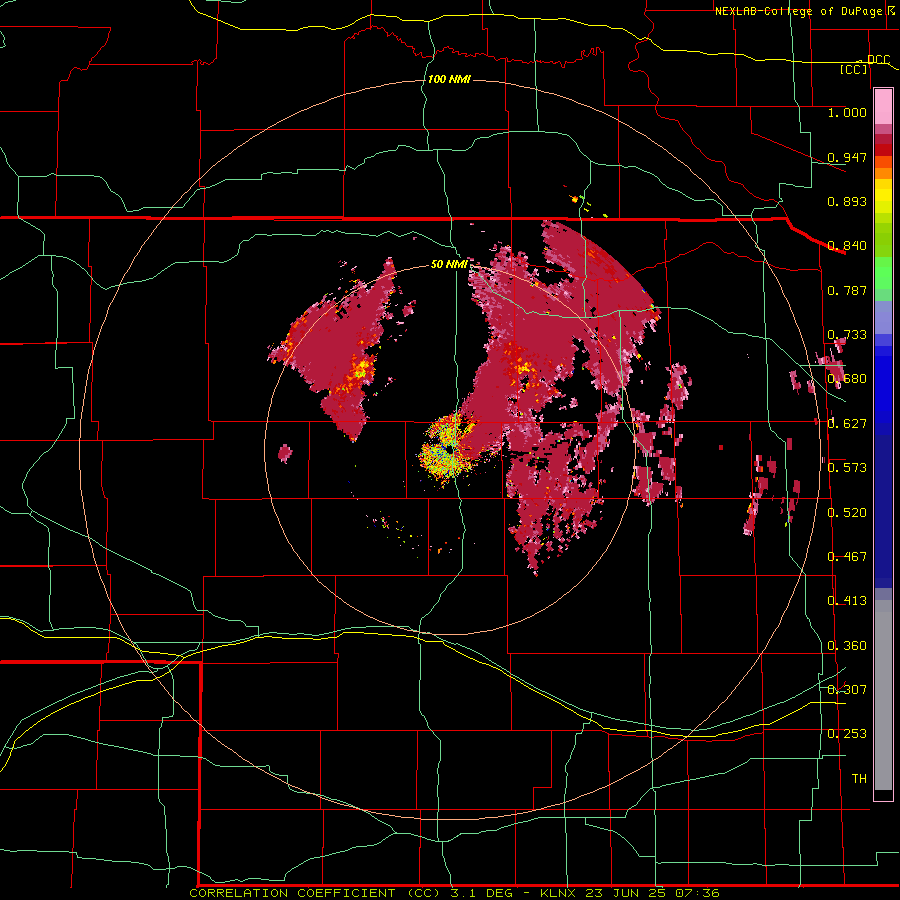
Task: Click the [CC] legend title
Action: pyautogui.click(x=854, y=69)
